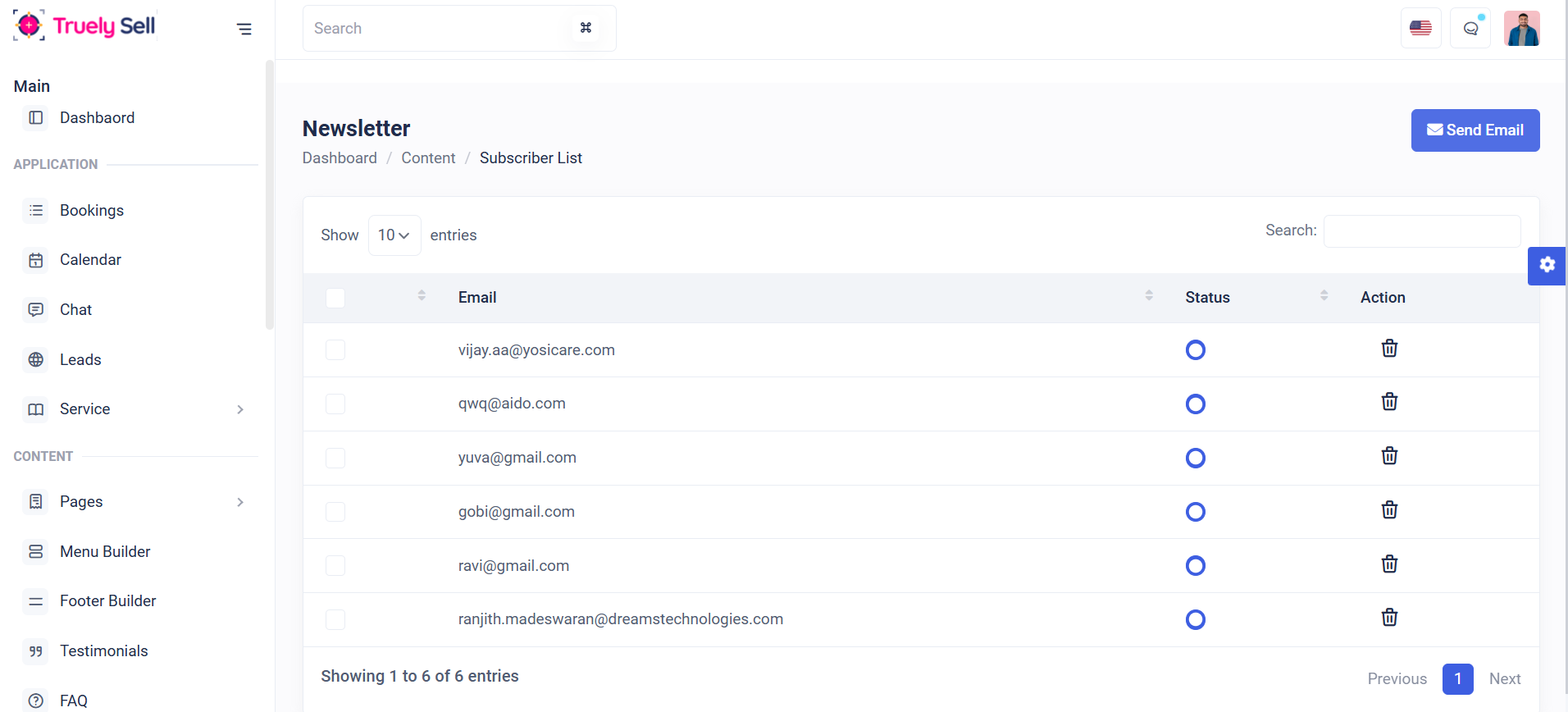Delete the yuva@gmail.com entry

tap(1389, 456)
